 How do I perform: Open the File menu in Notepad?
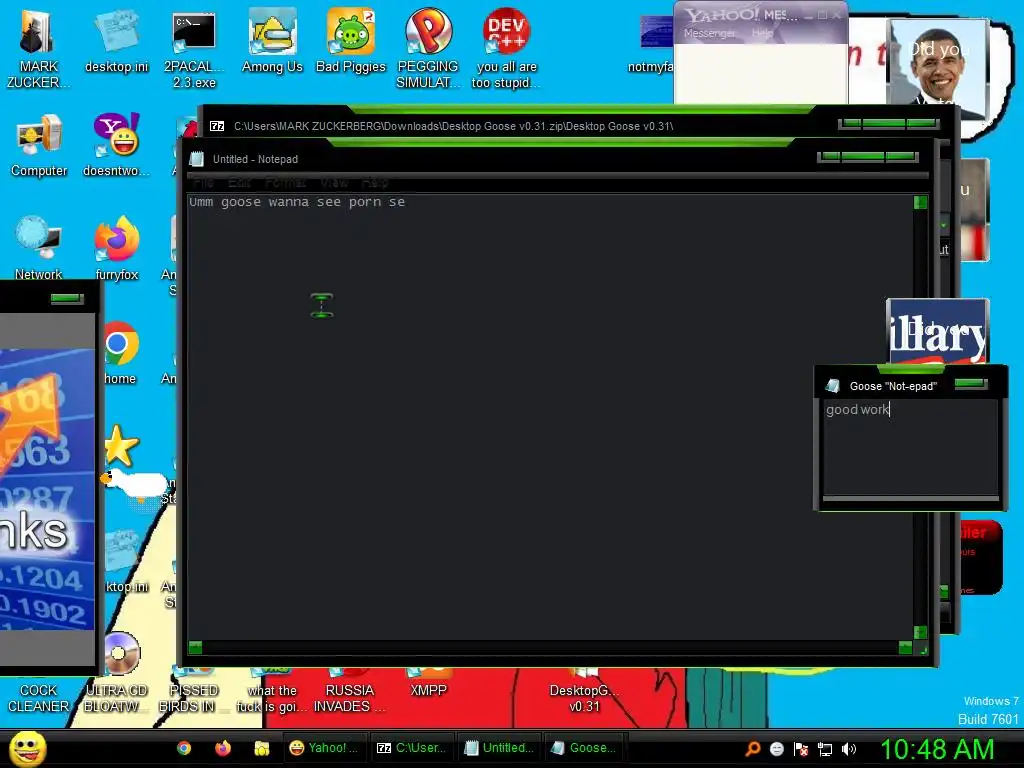coord(204,182)
